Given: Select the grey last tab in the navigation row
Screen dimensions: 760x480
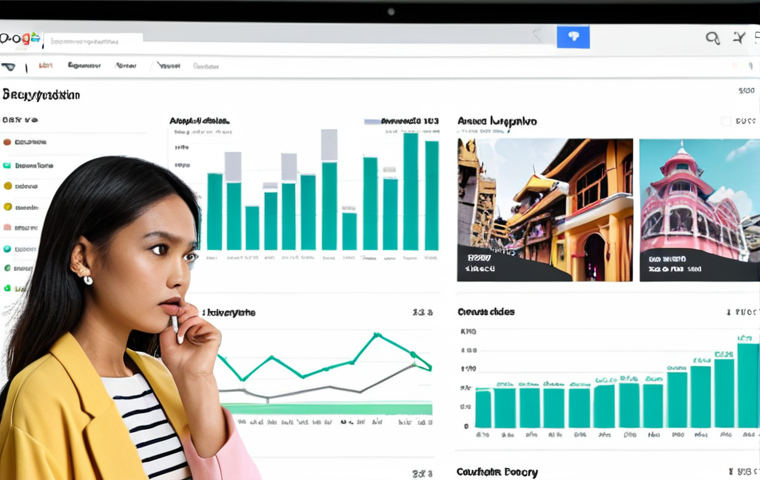Looking at the screenshot, I should 206,66.
